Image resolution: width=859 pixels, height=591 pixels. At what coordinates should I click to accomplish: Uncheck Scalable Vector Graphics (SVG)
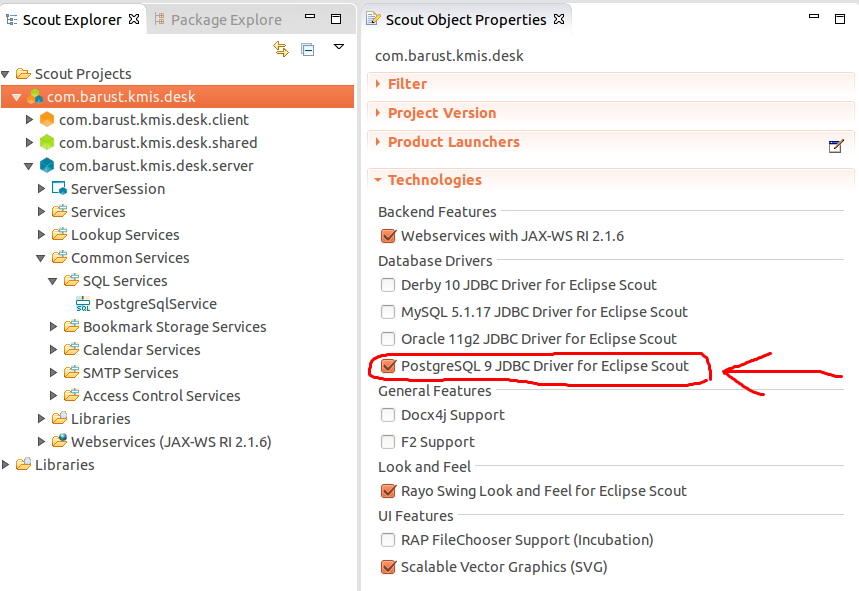pos(388,567)
